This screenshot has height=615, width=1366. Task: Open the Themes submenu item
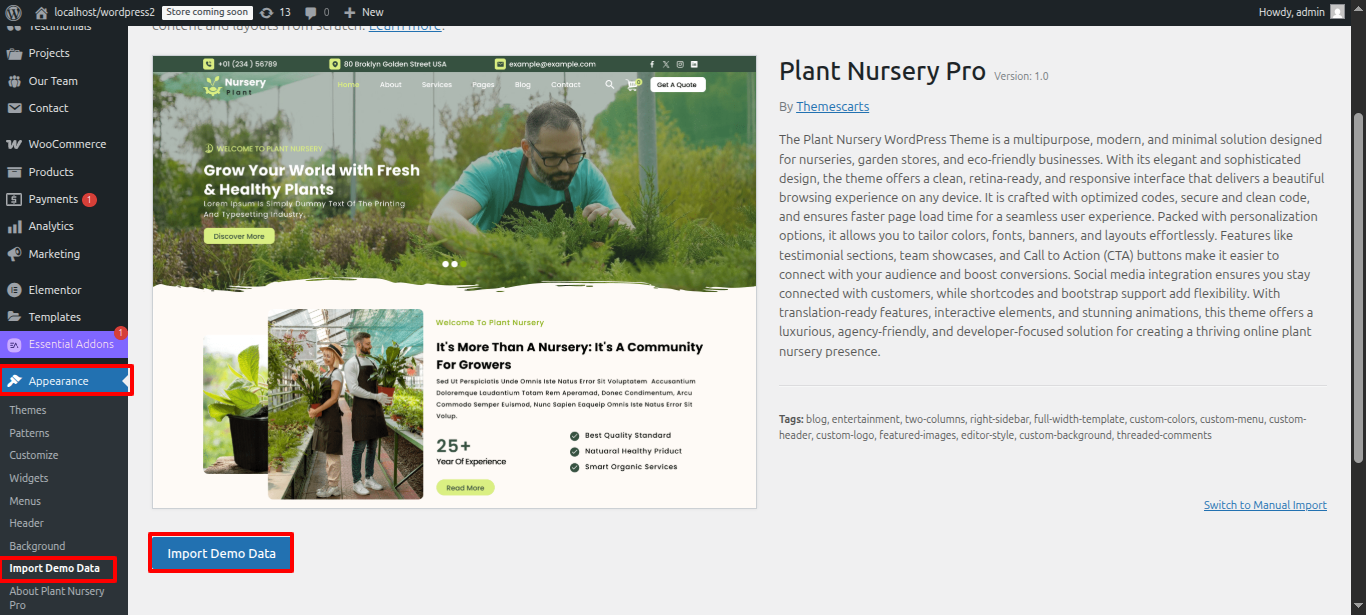(x=28, y=410)
